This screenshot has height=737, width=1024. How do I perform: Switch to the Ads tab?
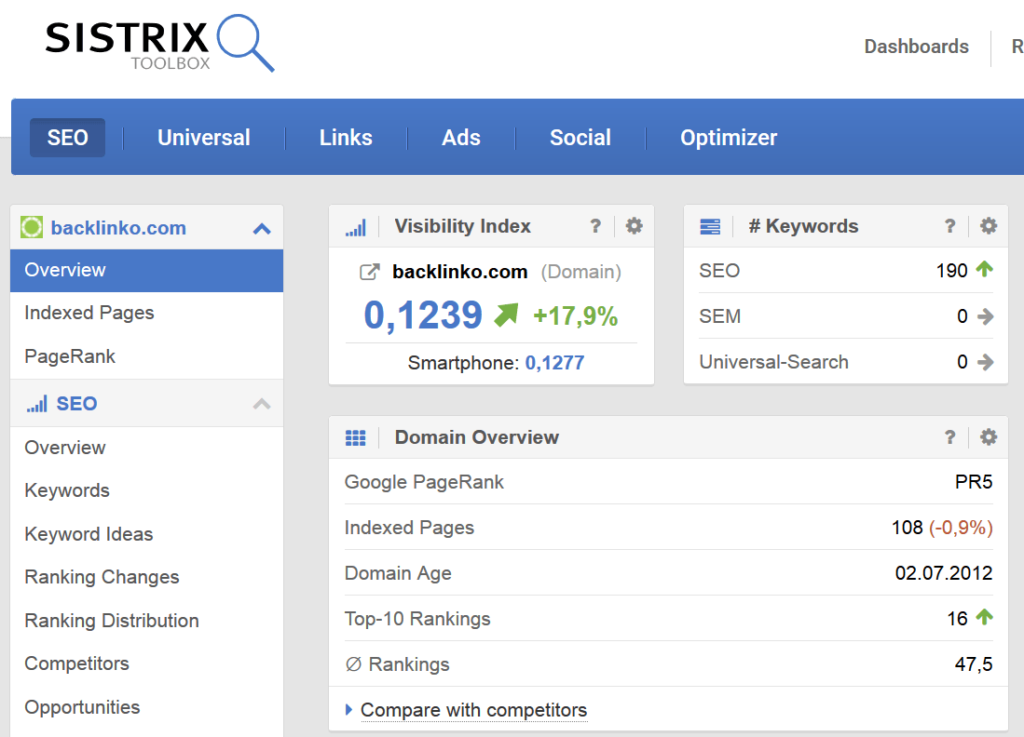(461, 138)
